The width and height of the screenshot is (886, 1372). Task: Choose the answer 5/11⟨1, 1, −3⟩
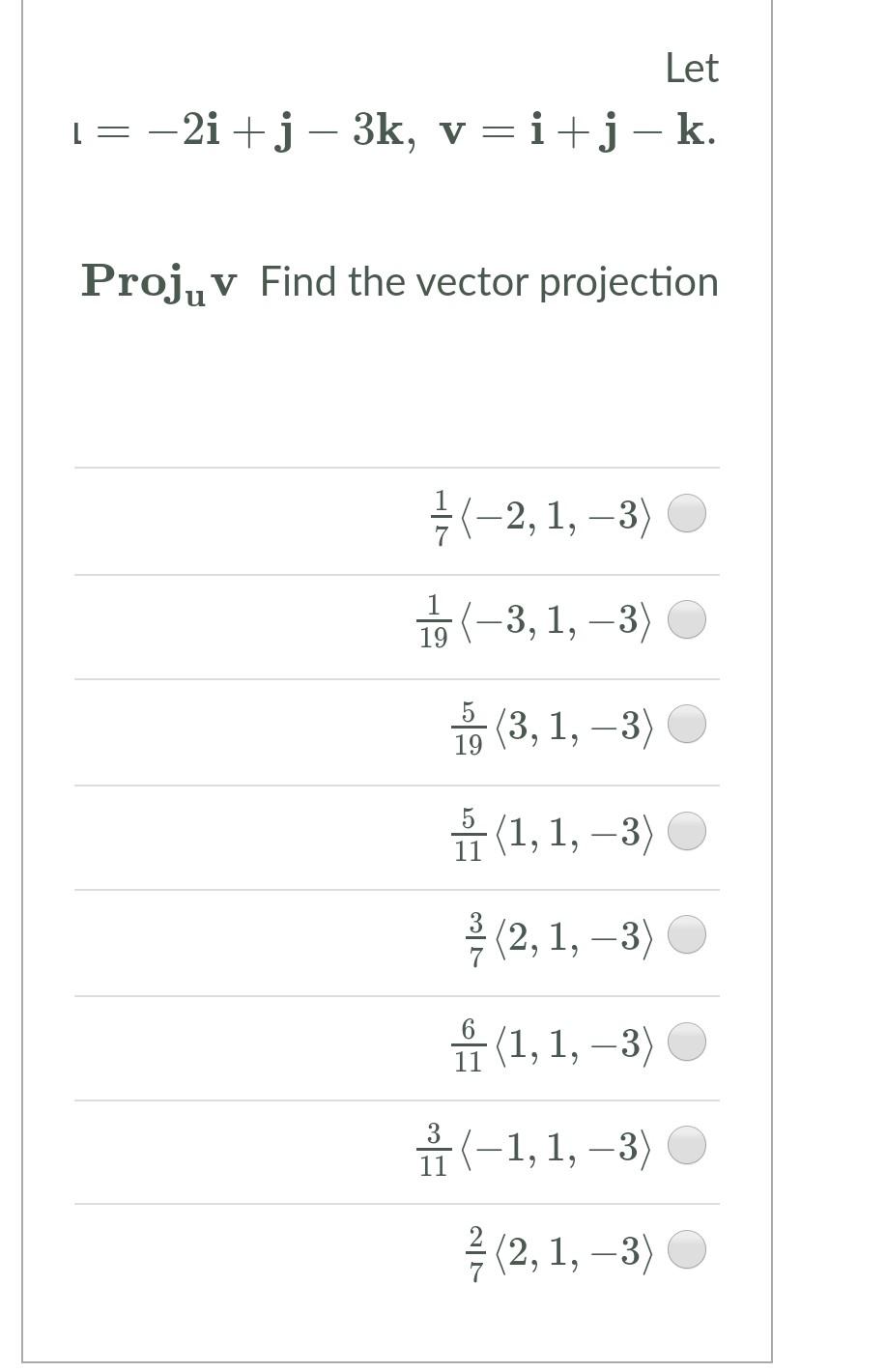point(687,829)
